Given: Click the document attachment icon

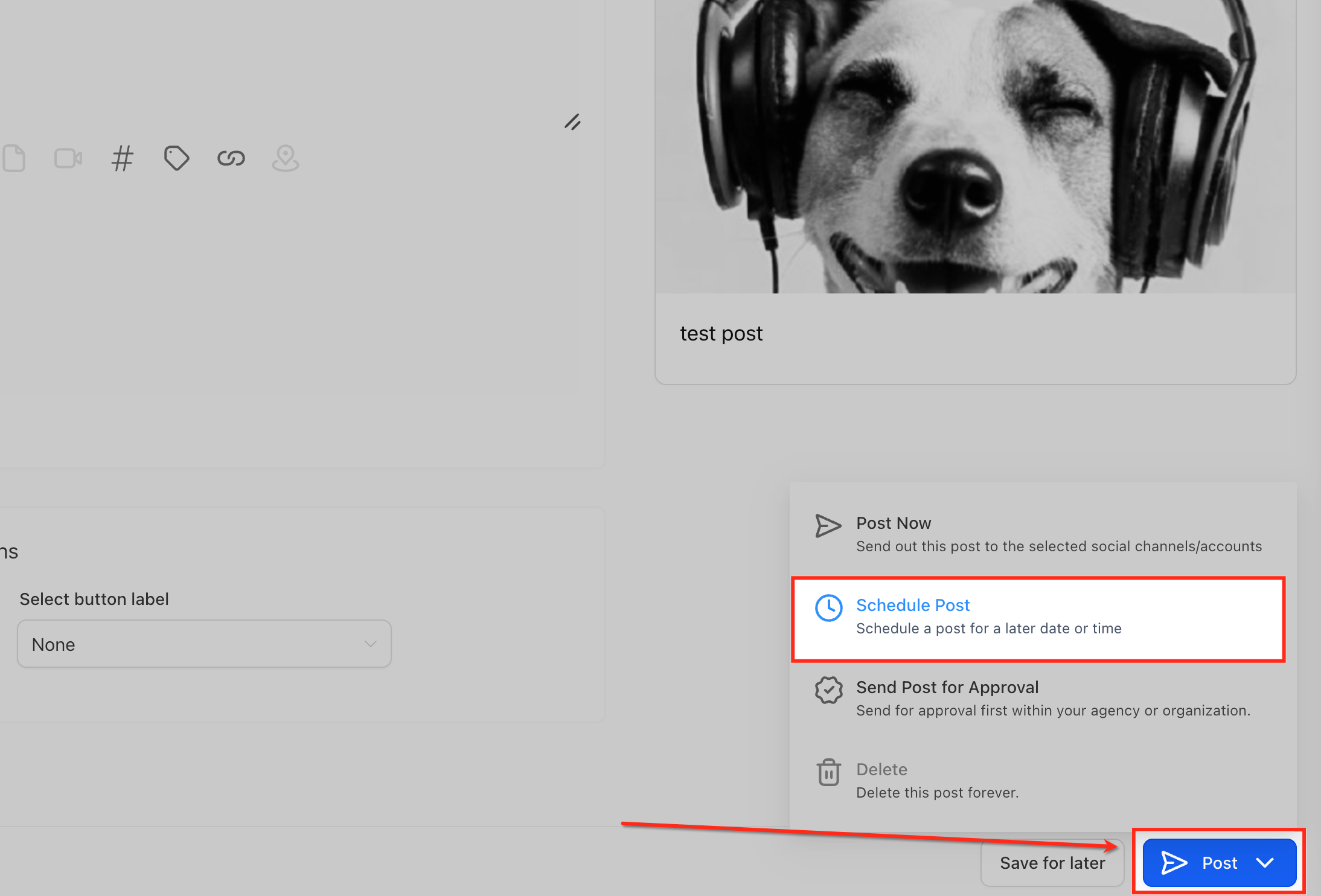Looking at the screenshot, I should pos(13,158).
